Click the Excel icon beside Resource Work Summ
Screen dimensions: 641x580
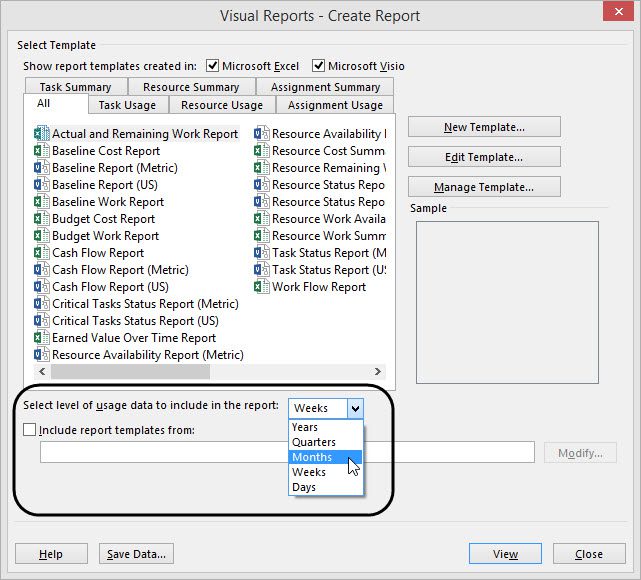pyautogui.click(x=262, y=236)
